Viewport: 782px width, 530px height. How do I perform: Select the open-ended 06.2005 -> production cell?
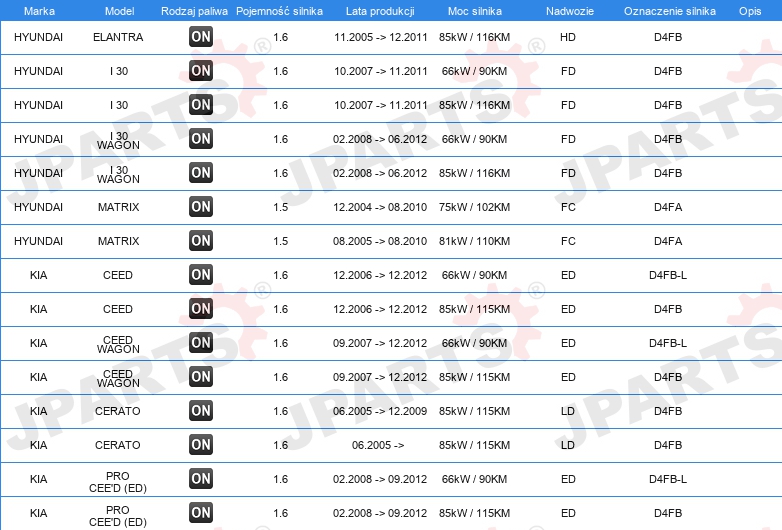(x=378, y=445)
